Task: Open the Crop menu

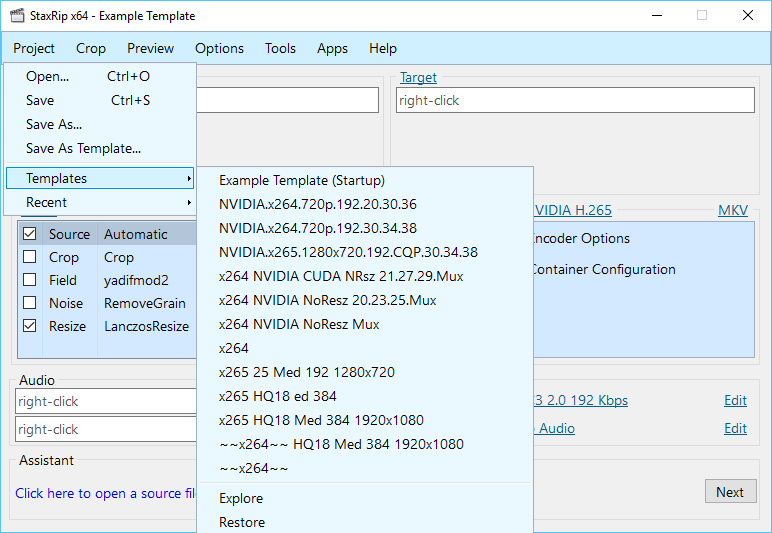Action: click(91, 48)
